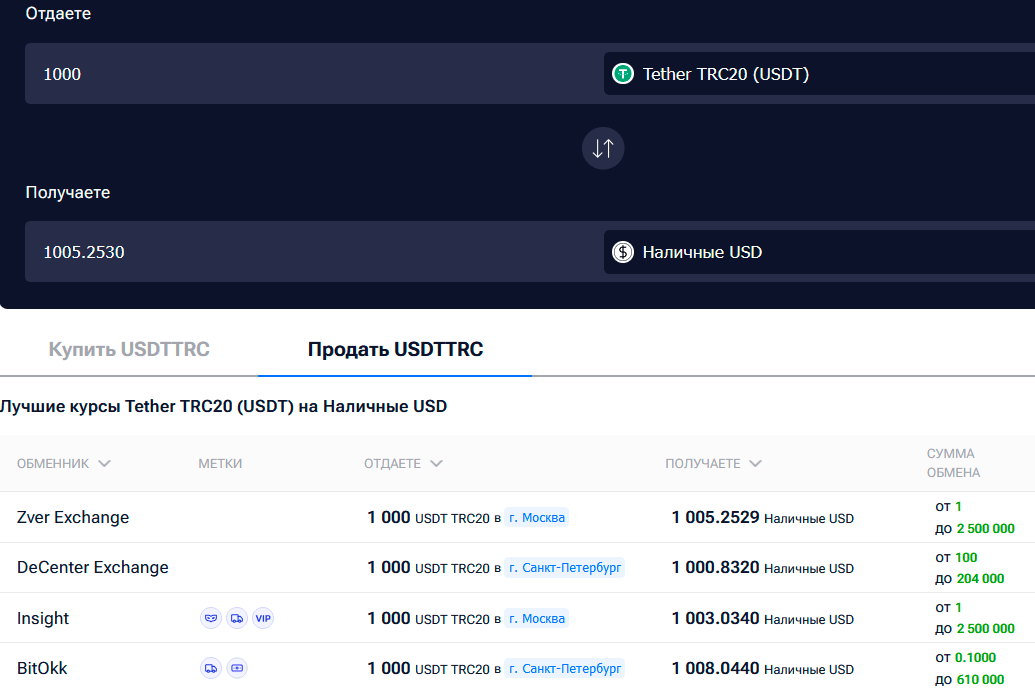Click the от 0.1000 minimum value
Screen dimensions: 1035x690
point(966,658)
